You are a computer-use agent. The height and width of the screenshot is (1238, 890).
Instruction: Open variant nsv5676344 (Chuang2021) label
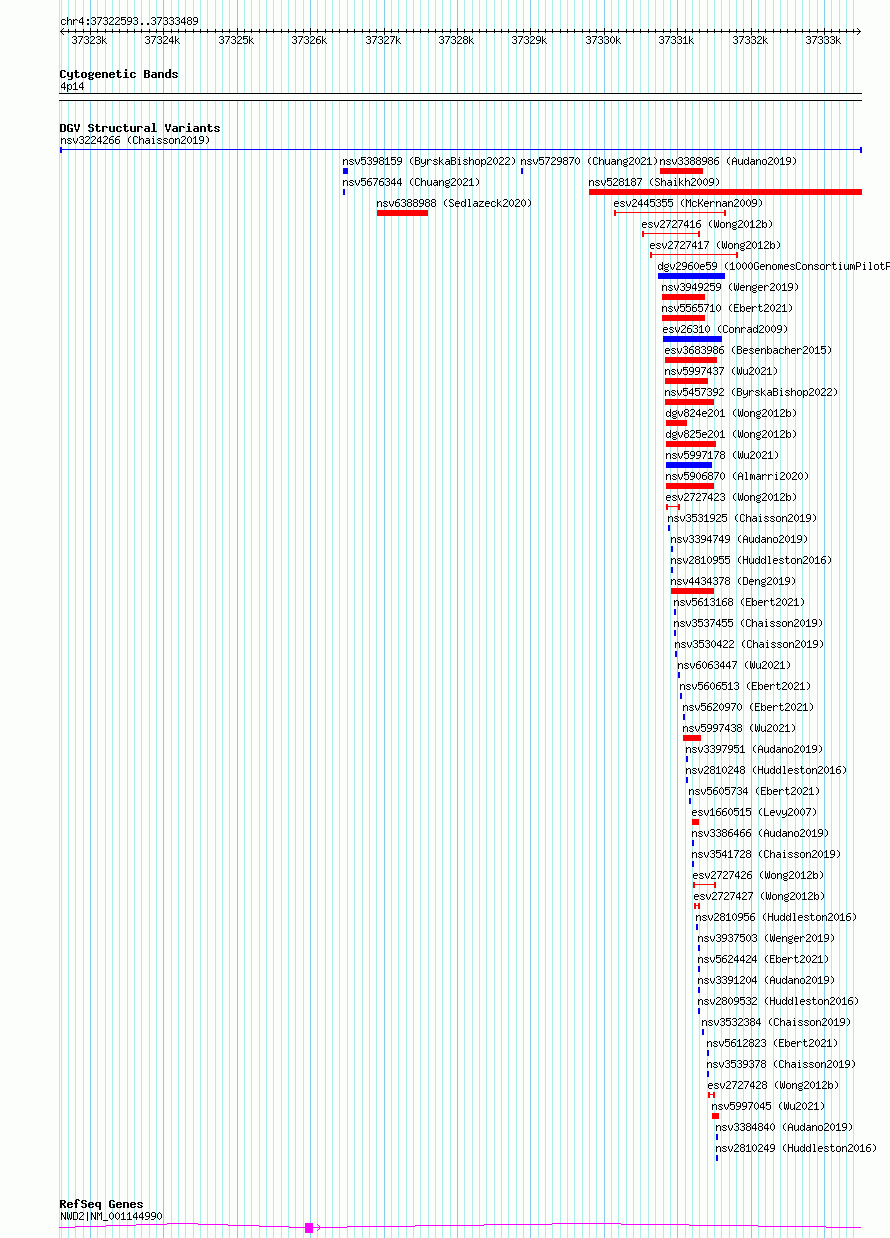[411, 182]
